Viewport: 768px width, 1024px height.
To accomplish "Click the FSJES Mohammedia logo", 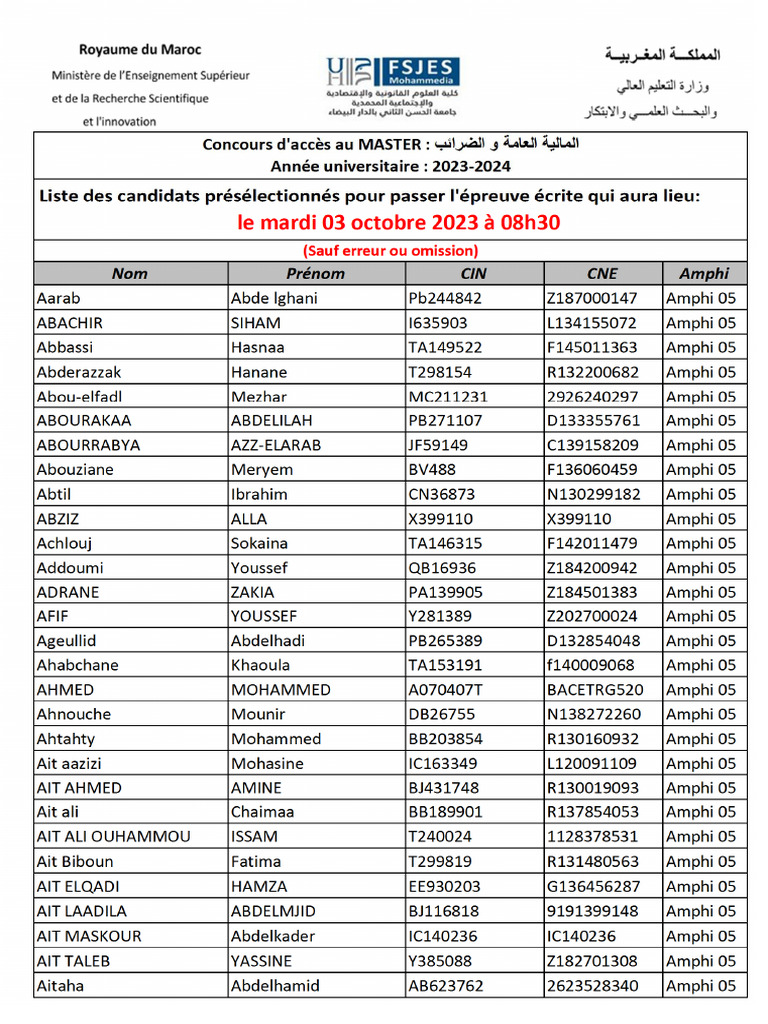I will [392, 87].
